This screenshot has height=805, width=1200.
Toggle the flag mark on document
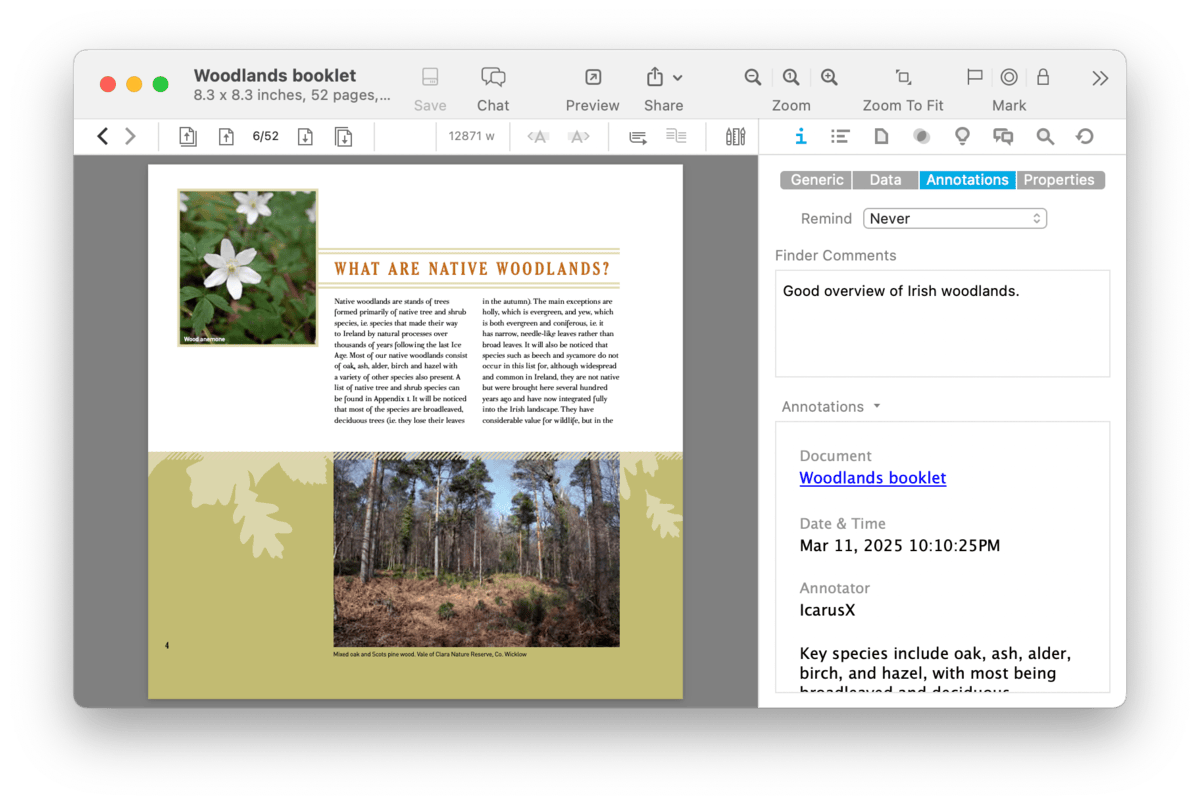[974, 78]
